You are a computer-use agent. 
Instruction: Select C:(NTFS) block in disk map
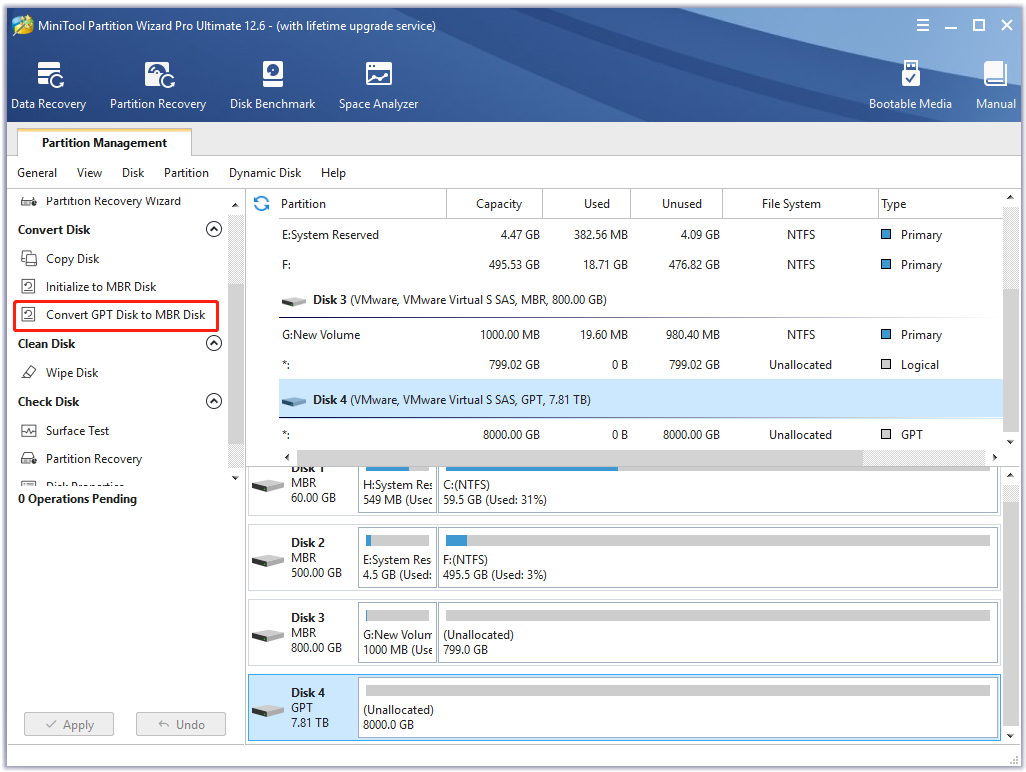pyautogui.click(x=718, y=489)
